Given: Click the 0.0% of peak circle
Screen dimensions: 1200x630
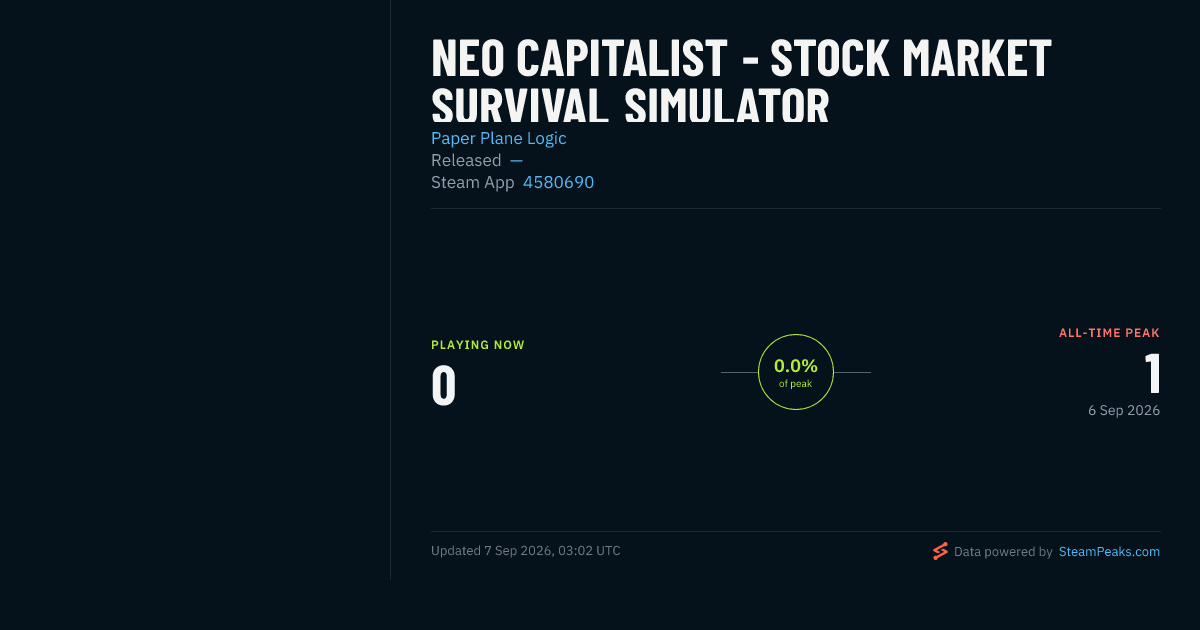Looking at the screenshot, I should coord(796,372).
